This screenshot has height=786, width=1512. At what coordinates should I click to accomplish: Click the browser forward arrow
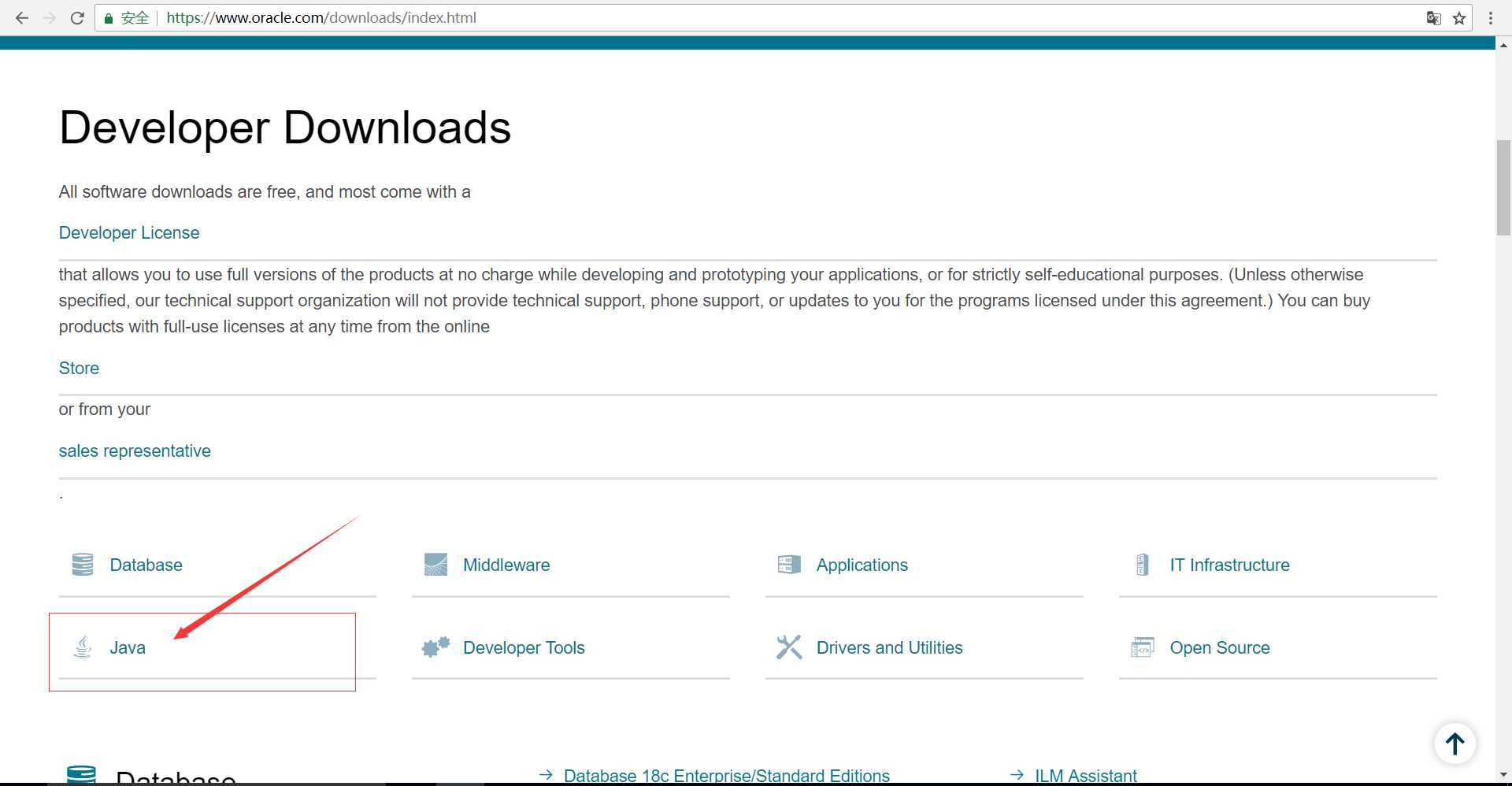(50, 17)
